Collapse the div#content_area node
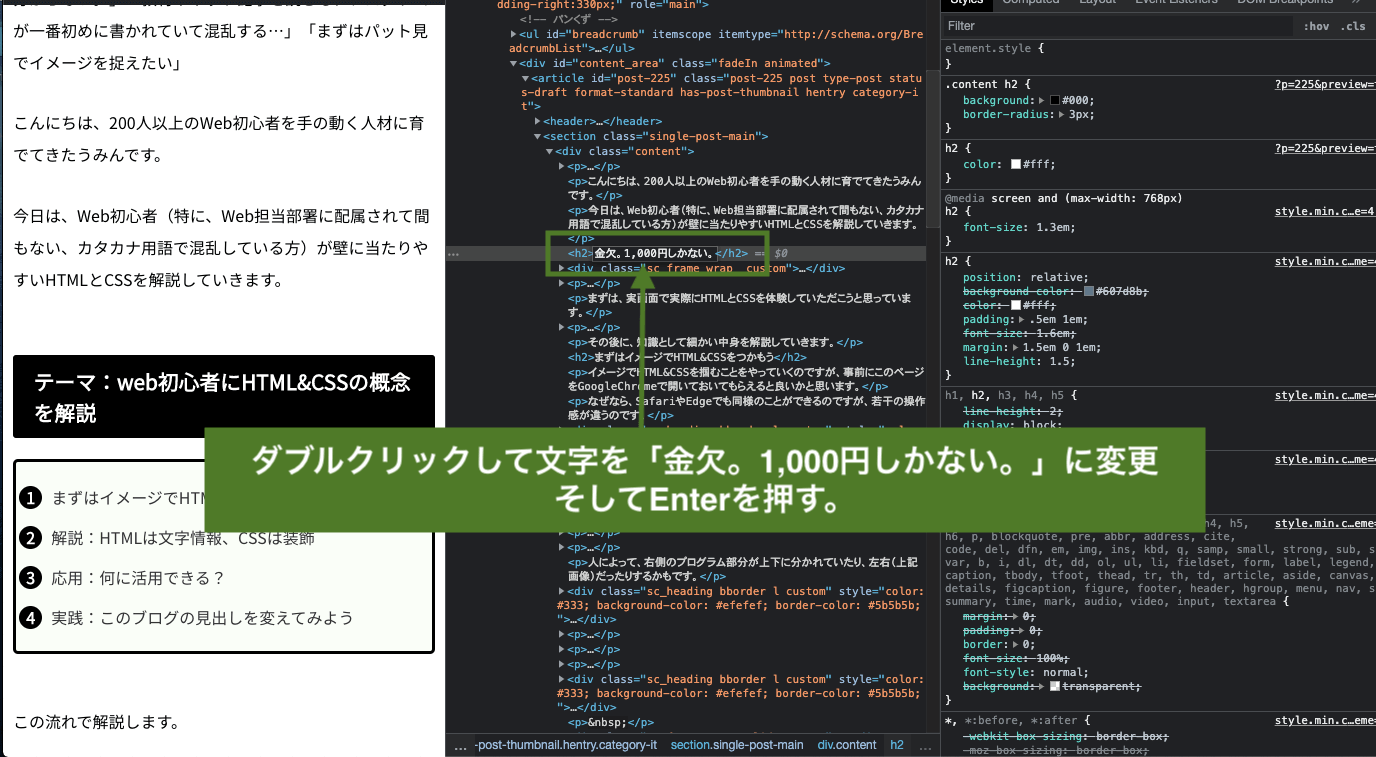Screen dimensions: 1376x757 [x=514, y=63]
